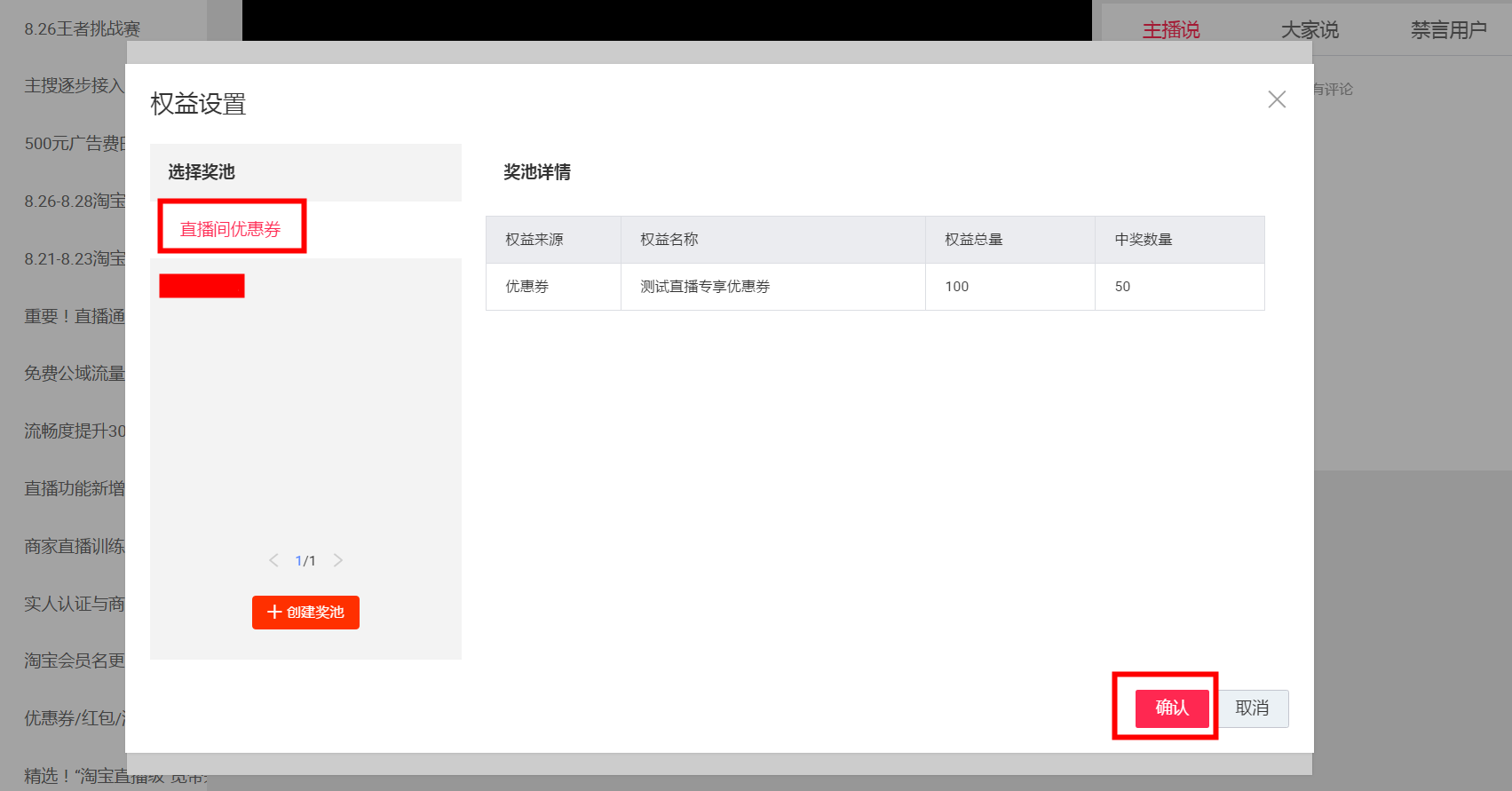
Task: Open the 免费公域流量 item in background list
Action: coord(75,374)
